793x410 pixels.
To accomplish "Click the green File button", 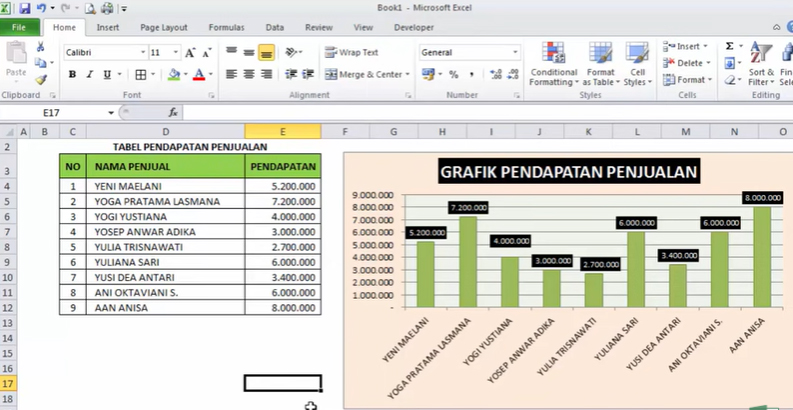I will [19, 28].
